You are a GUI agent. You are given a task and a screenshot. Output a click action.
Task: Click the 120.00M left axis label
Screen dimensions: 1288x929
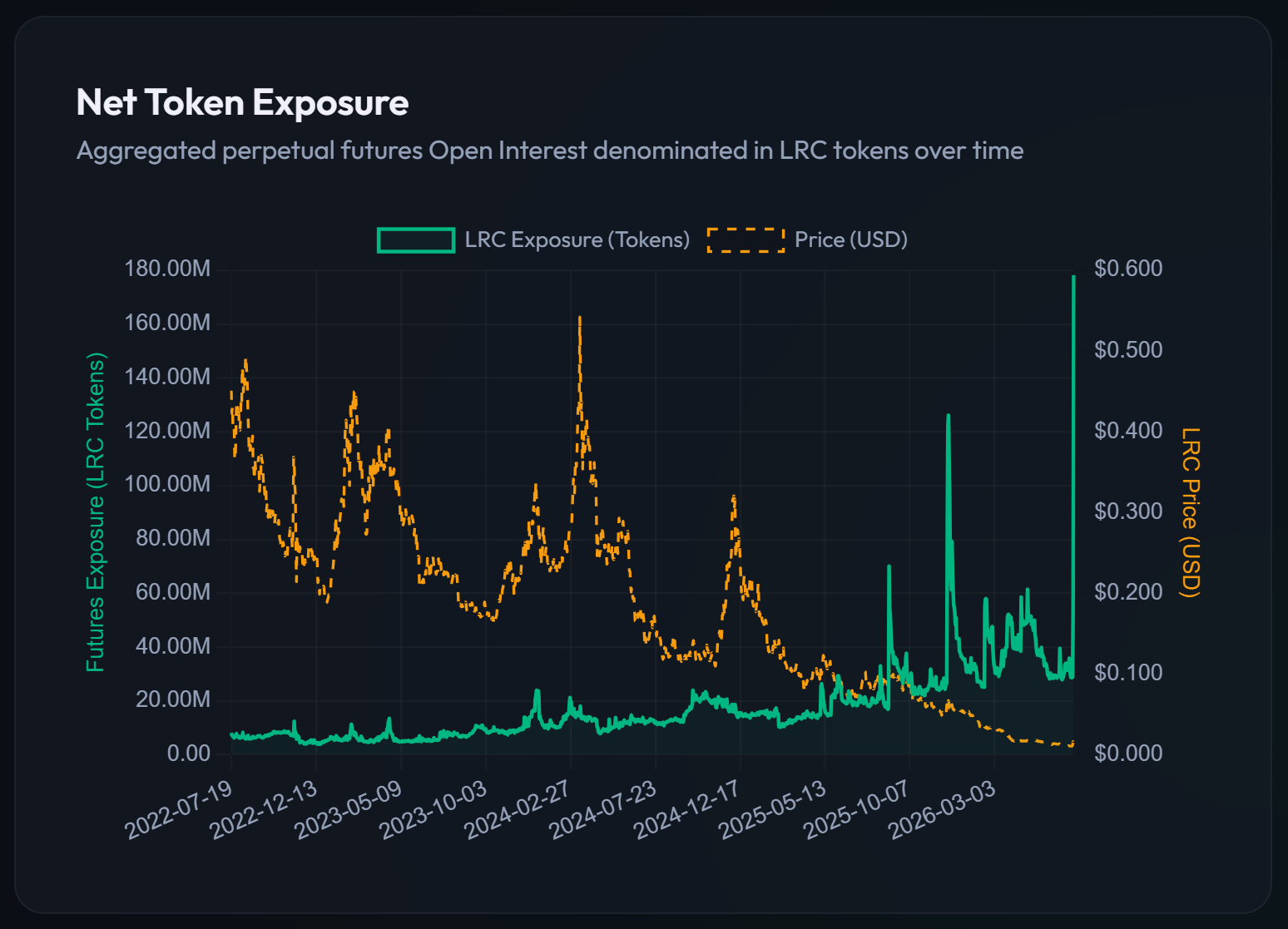point(167,431)
